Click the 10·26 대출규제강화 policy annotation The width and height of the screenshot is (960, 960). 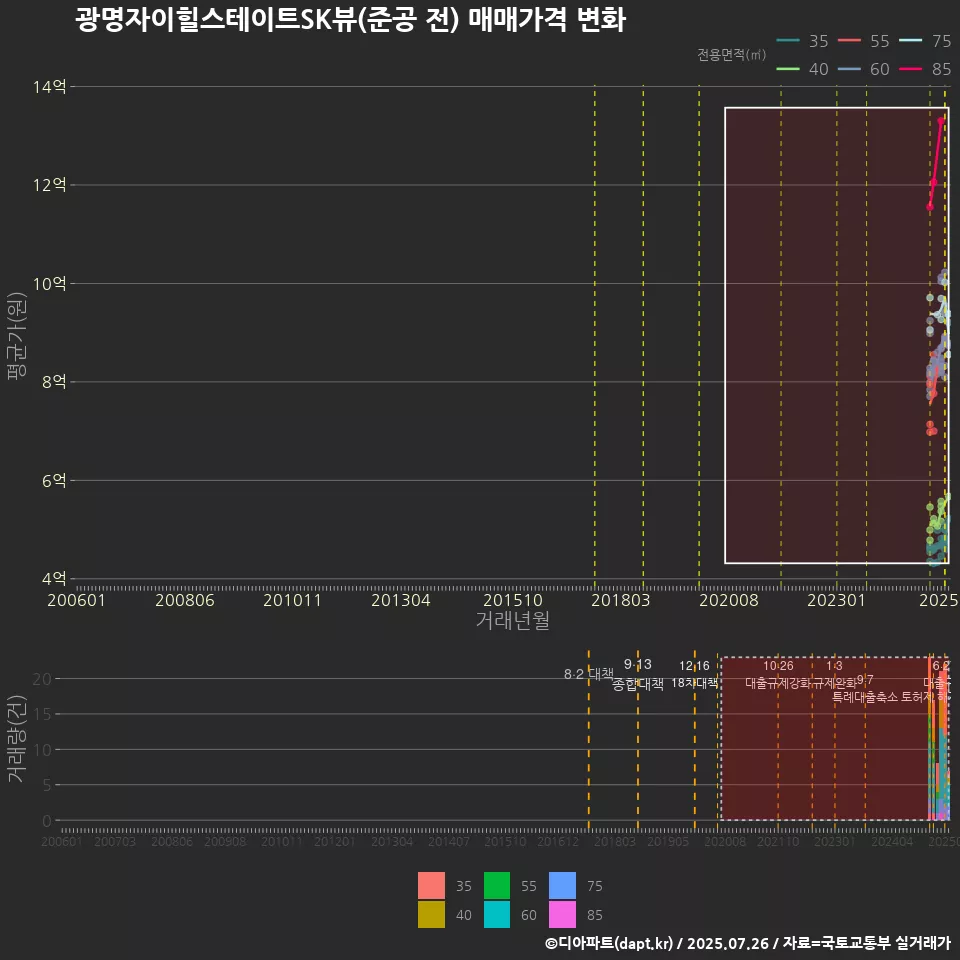pyautogui.click(x=778, y=674)
